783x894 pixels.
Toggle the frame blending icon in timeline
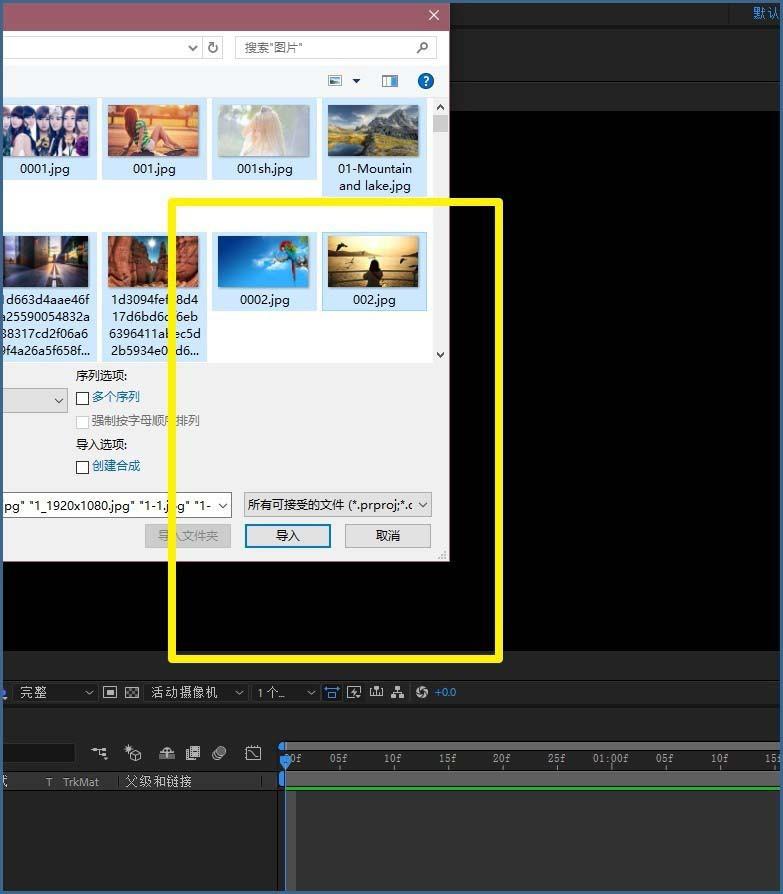[193, 753]
